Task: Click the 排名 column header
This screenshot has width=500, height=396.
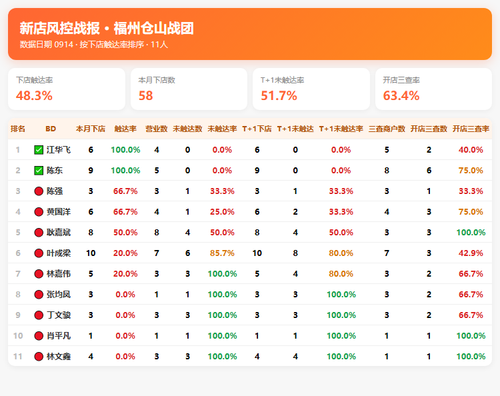Action: click(x=18, y=129)
